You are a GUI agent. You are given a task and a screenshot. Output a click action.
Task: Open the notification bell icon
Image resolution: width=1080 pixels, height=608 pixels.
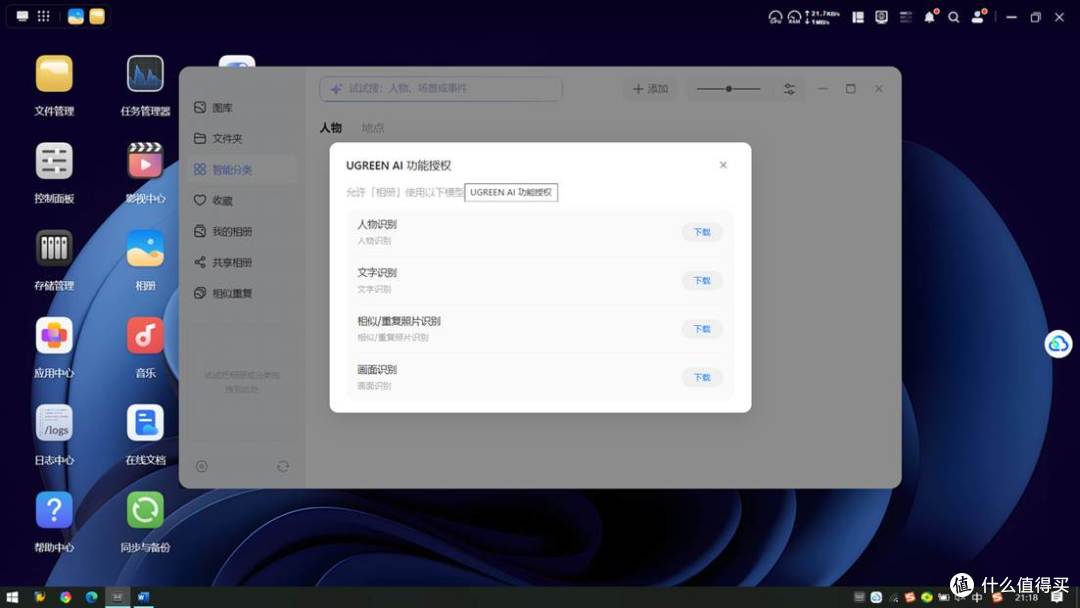pos(930,17)
